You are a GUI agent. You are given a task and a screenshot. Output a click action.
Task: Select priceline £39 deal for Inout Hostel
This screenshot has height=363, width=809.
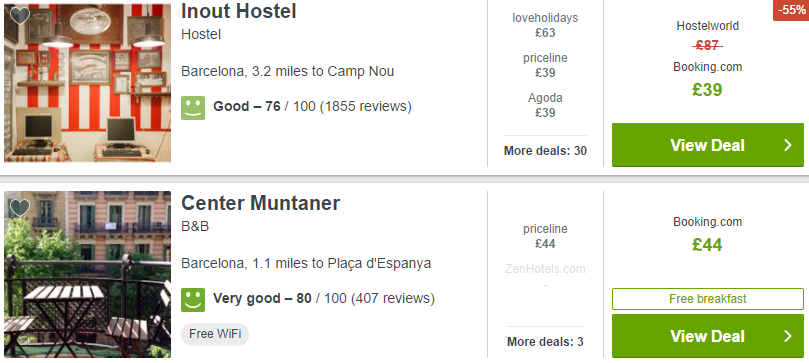point(545,65)
